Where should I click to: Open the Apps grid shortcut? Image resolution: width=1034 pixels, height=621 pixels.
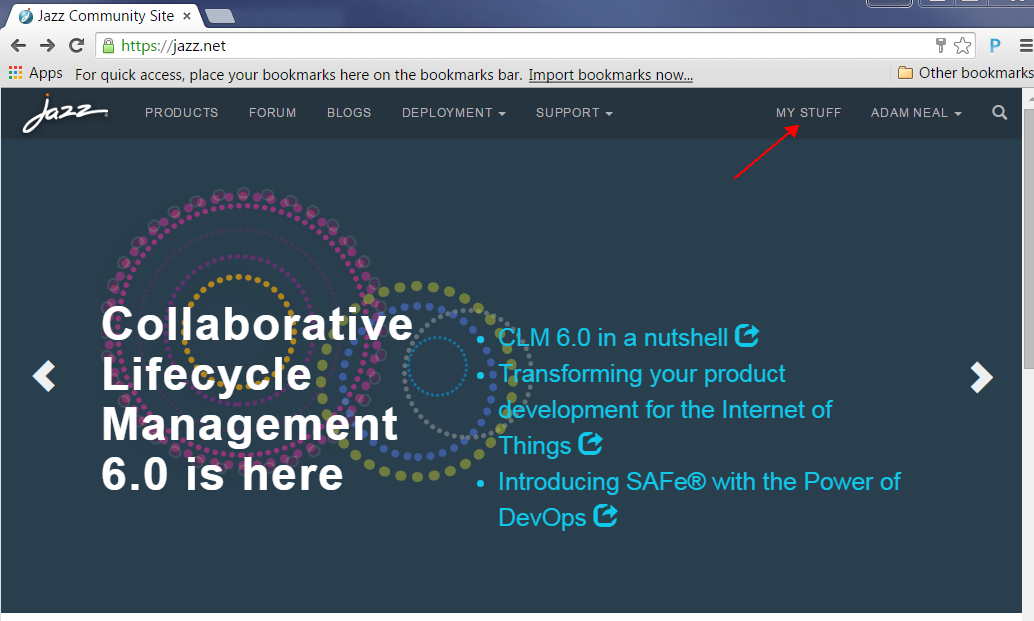(36, 73)
